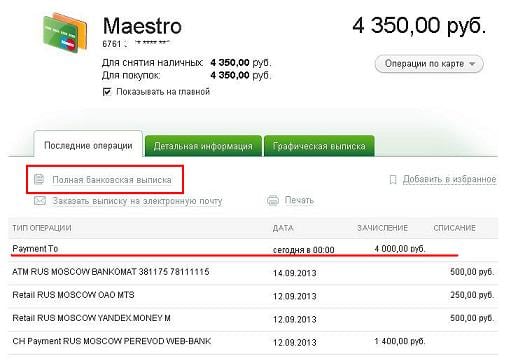The image size is (511, 361).
Task: Open the Графическая выписка tab
Action: pyautogui.click(x=319, y=146)
